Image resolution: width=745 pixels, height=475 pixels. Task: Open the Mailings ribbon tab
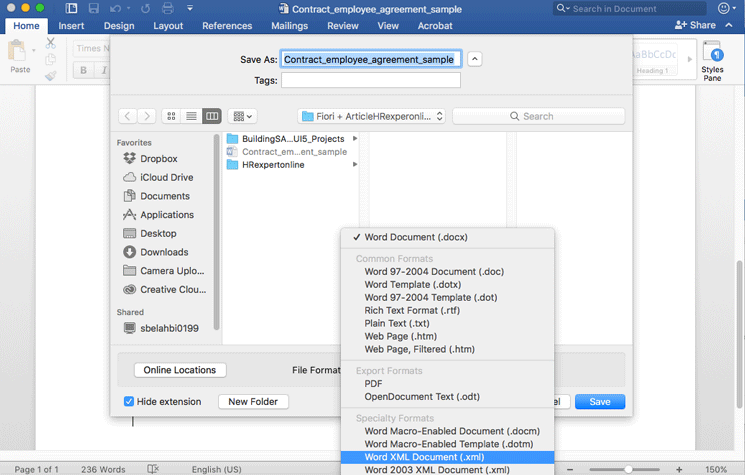(x=289, y=26)
